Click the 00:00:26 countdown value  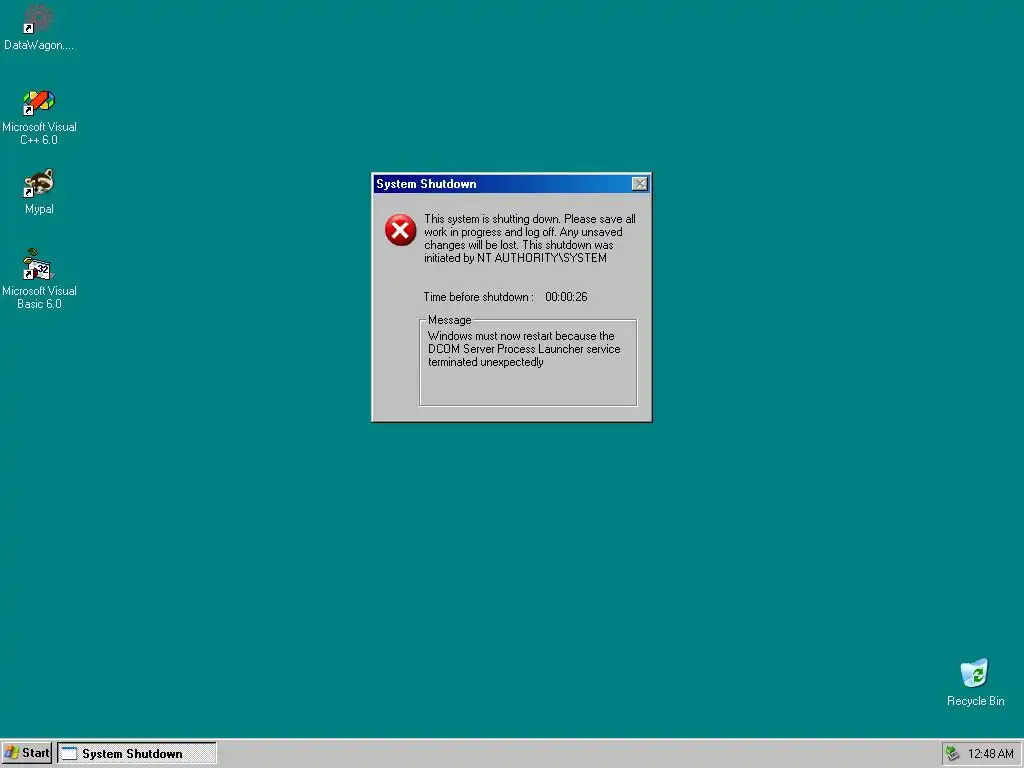[x=566, y=296]
